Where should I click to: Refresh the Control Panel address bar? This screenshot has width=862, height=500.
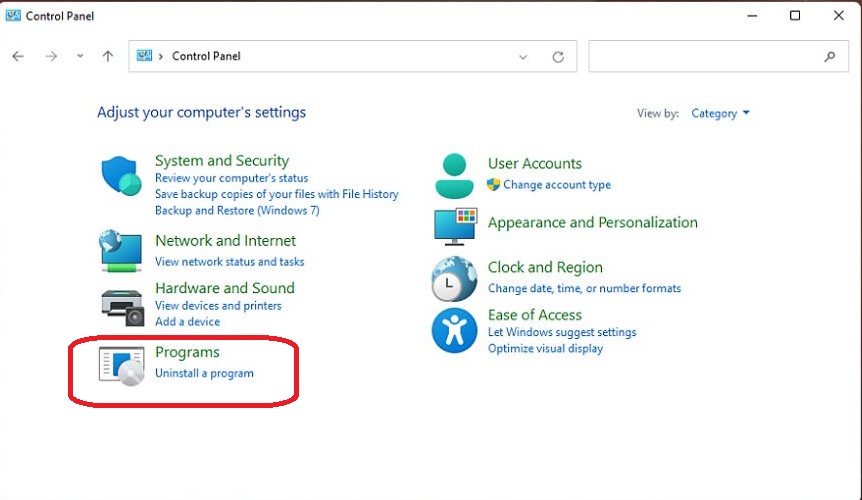point(558,57)
